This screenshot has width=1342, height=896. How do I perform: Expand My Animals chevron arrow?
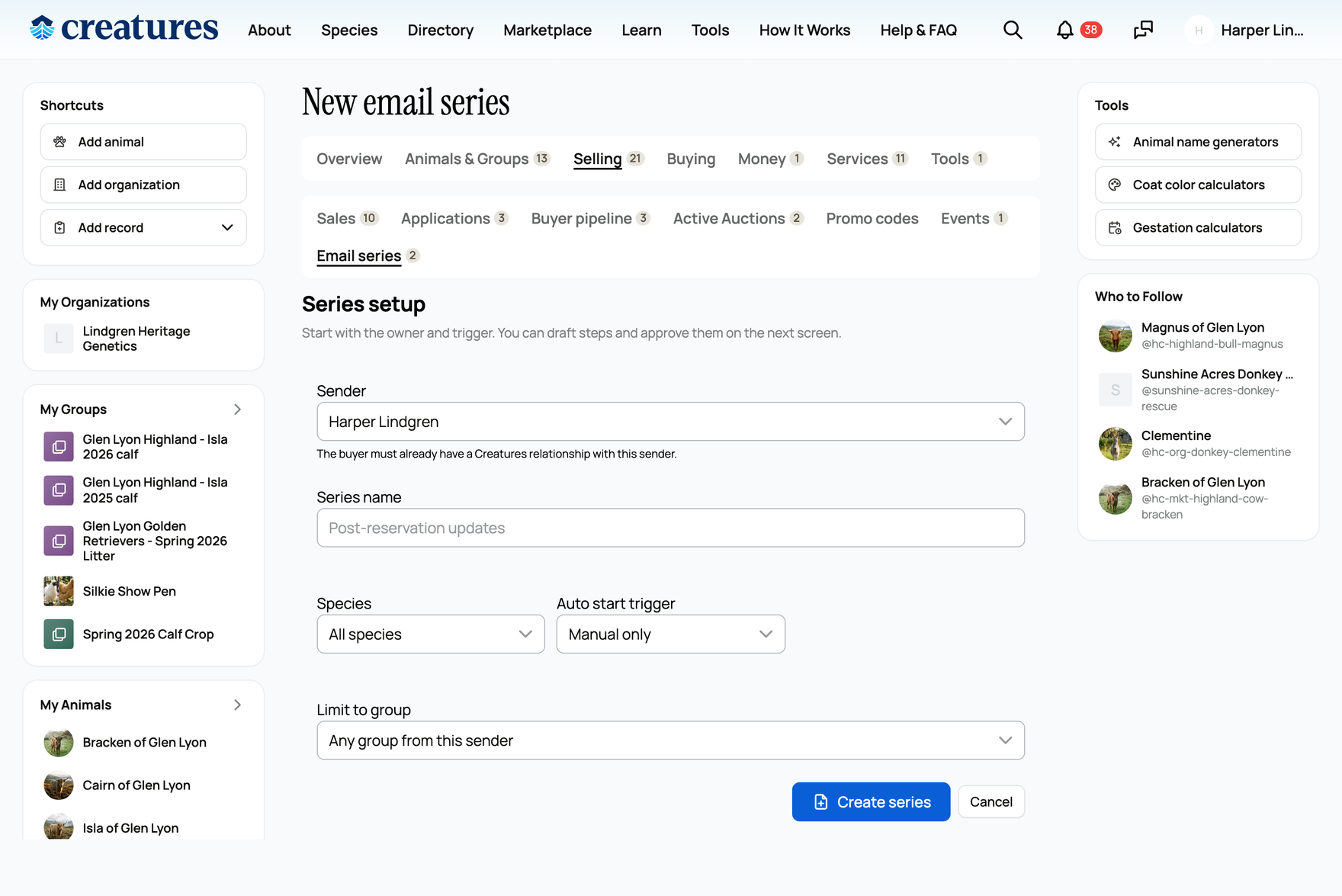click(x=237, y=705)
